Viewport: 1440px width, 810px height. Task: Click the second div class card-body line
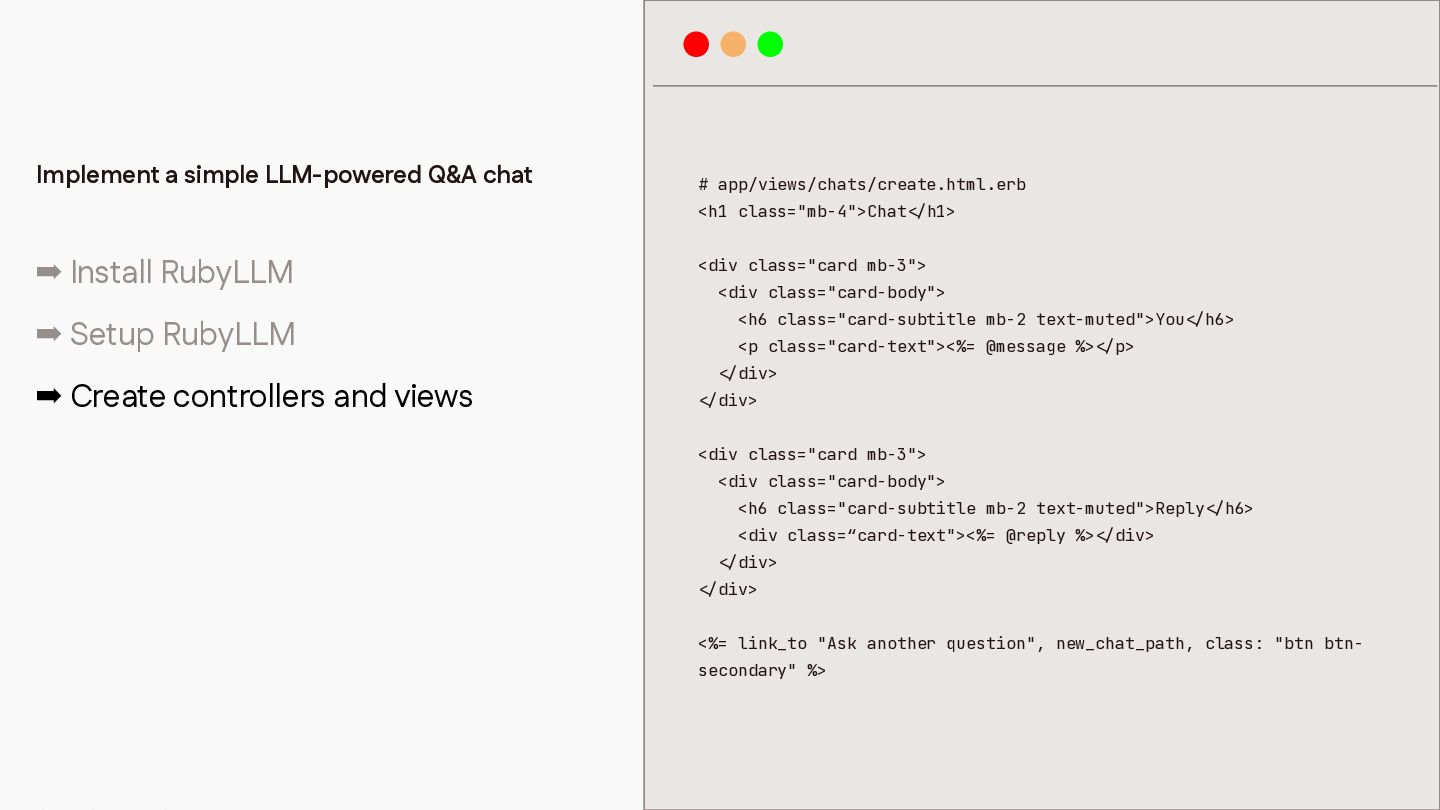click(831, 481)
